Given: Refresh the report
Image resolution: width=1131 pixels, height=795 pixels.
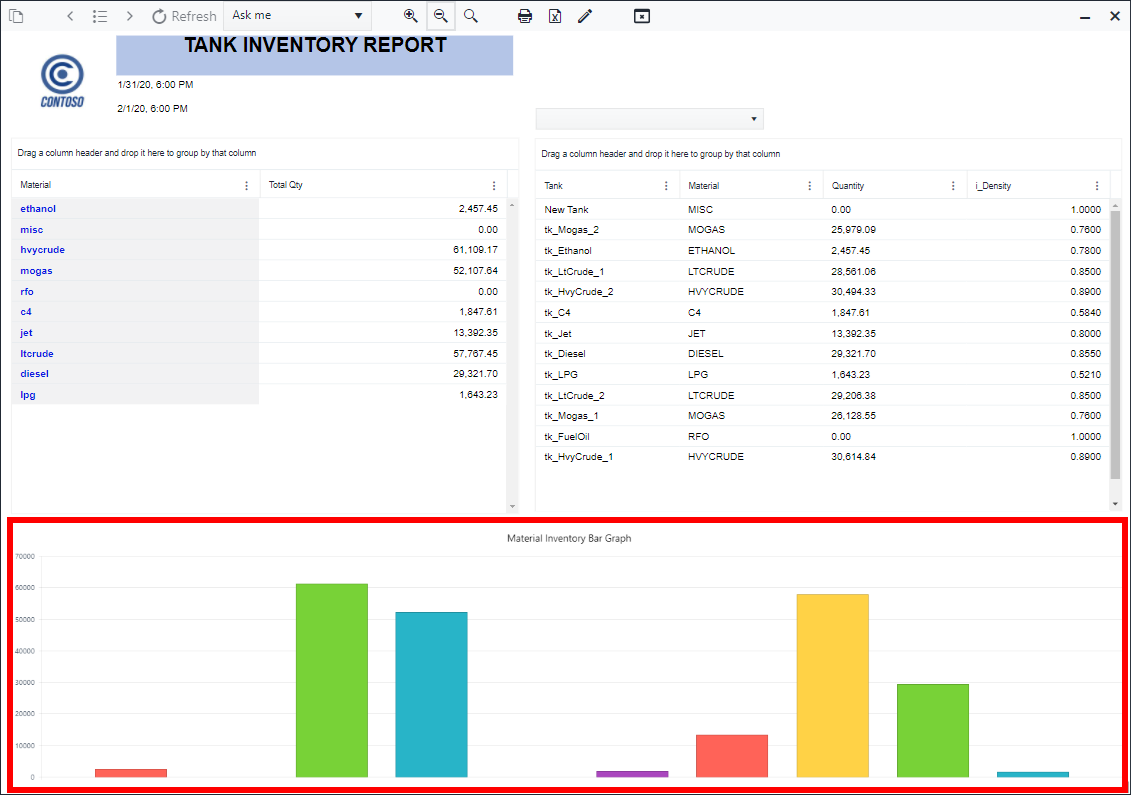Looking at the screenshot, I should coord(184,16).
